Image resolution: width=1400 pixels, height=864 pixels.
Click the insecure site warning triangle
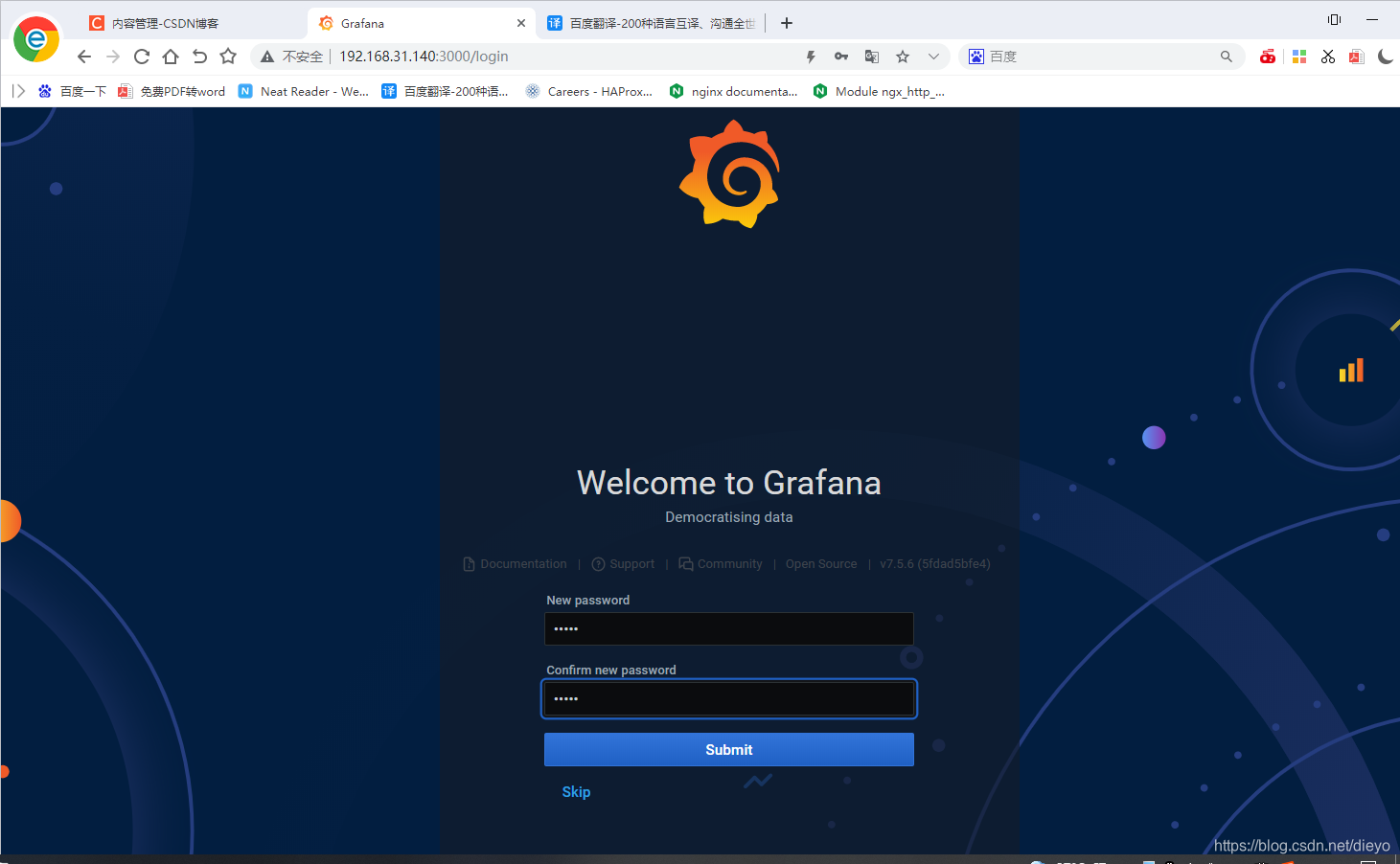point(267,57)
